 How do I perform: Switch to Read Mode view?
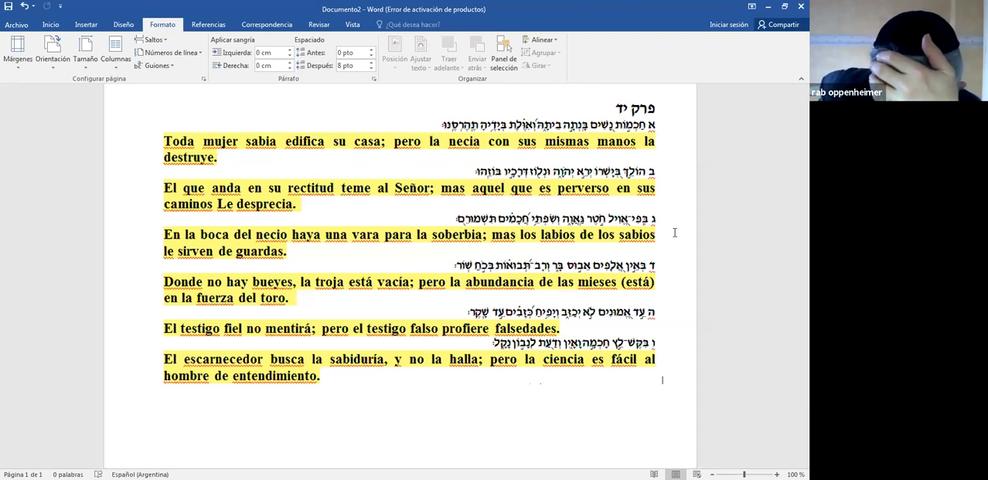tap(654, 474)
